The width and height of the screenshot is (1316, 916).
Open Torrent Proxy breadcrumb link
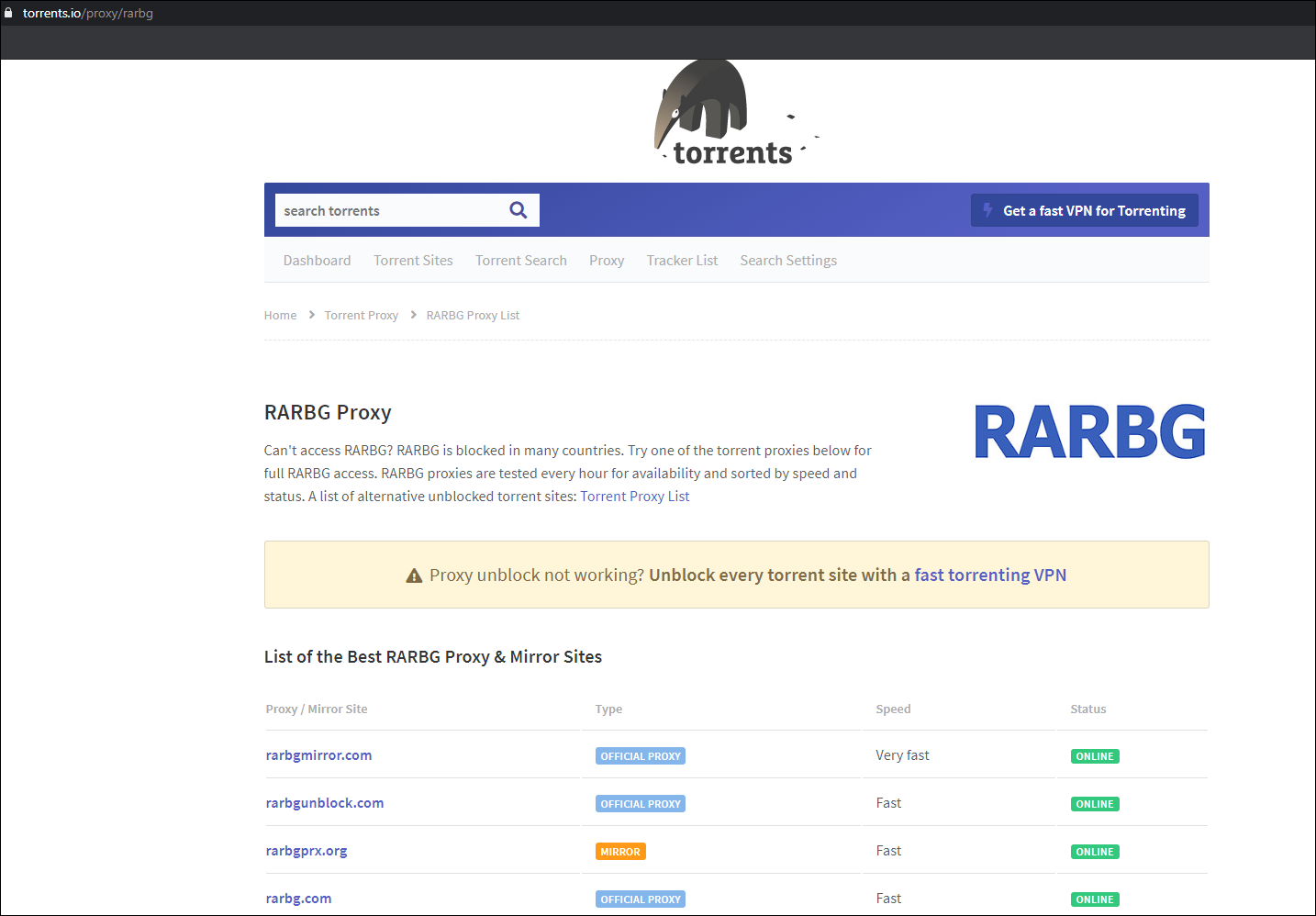[x=362, y=315]
